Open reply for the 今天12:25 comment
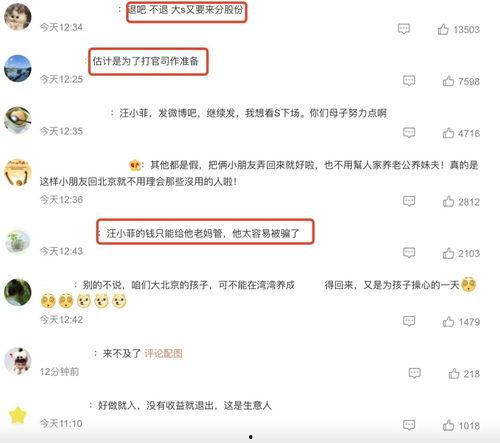Image resolution: width=500 pixels, height=443 pixels. 409,81
